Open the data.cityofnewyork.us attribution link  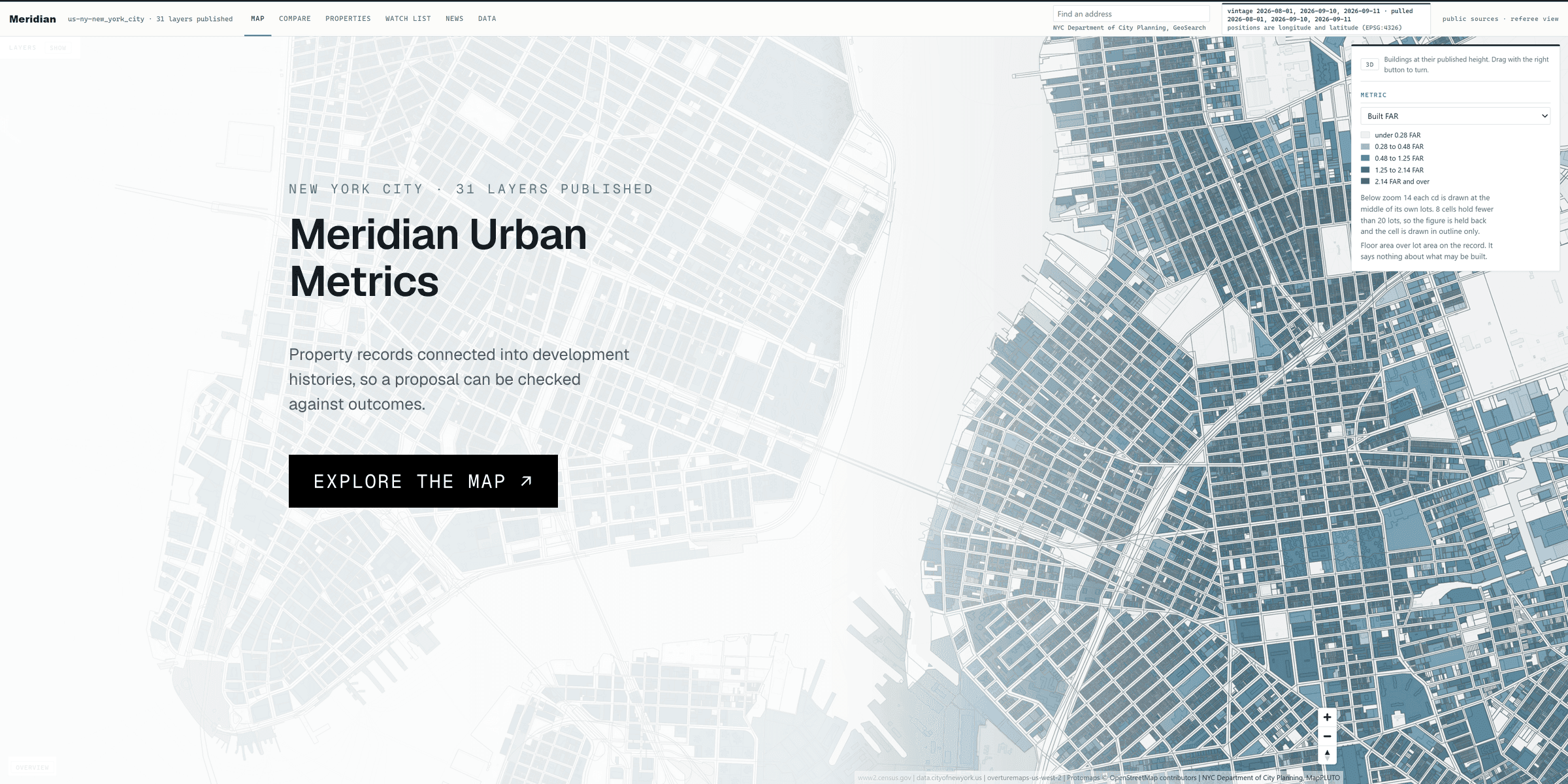pyautogui.click(x=949, y=777)
